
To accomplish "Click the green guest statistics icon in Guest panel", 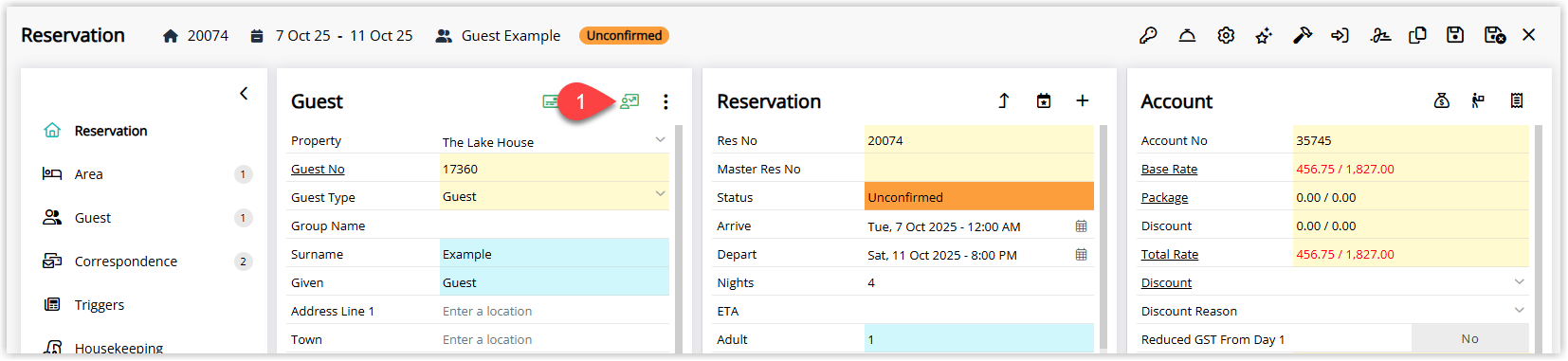I will (x=629, y=101).
